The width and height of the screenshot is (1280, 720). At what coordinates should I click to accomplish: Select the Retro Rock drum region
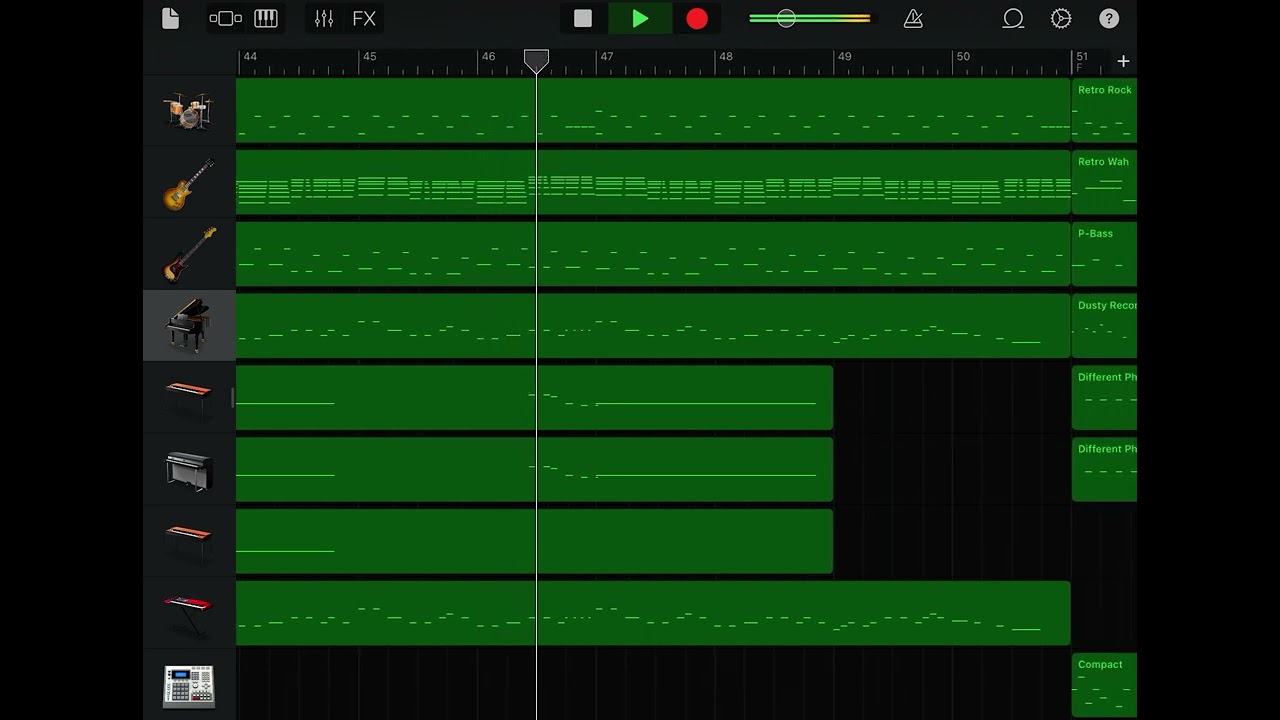click(1104, 110)
